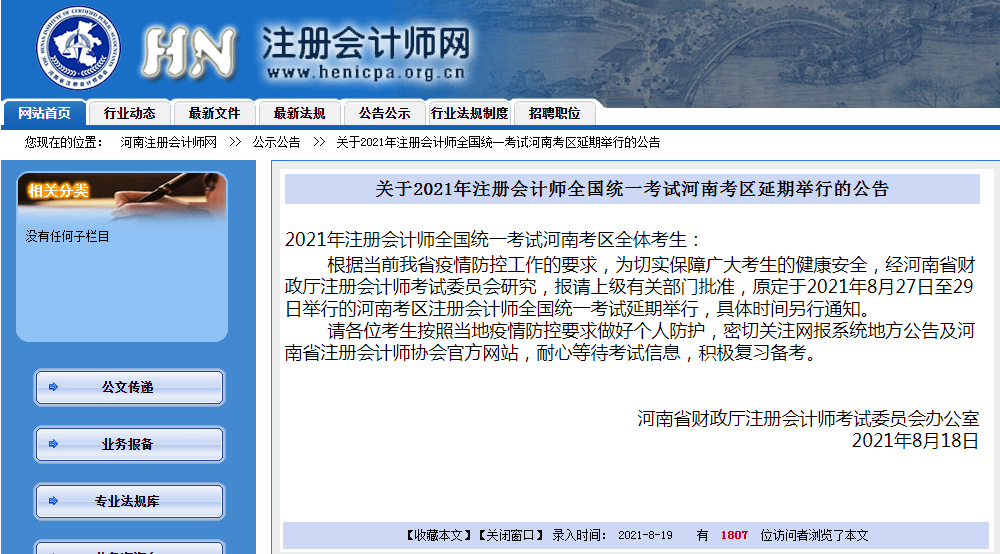The width and height of the screenshot is (1000, 554).
Task: Click the red visitor count 1807
Action: [734, 536]
